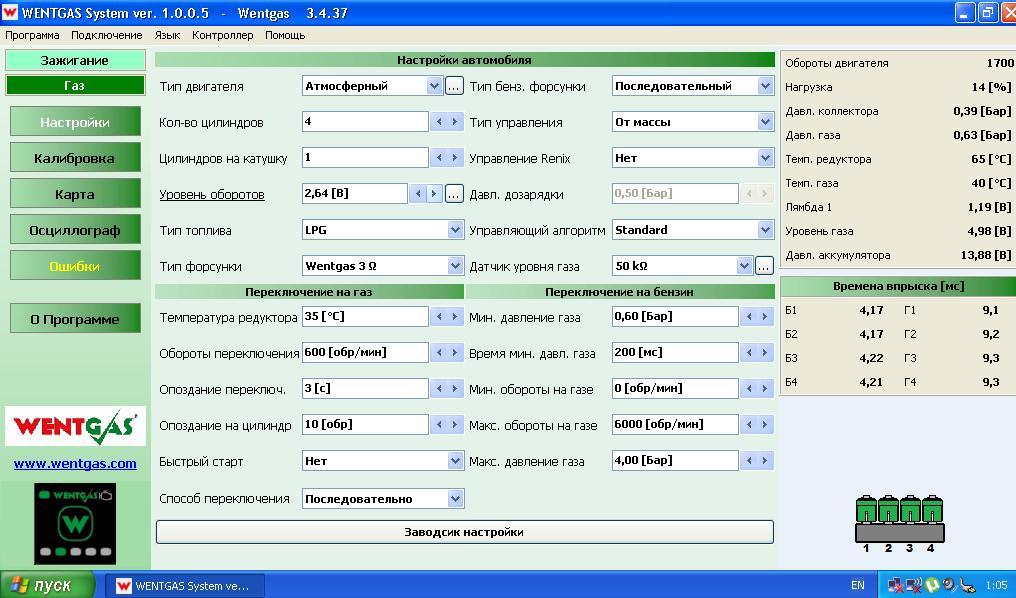Click the Wentgas switch panel image
Screen dimensions: 1016x598
(x=75, y=523)
